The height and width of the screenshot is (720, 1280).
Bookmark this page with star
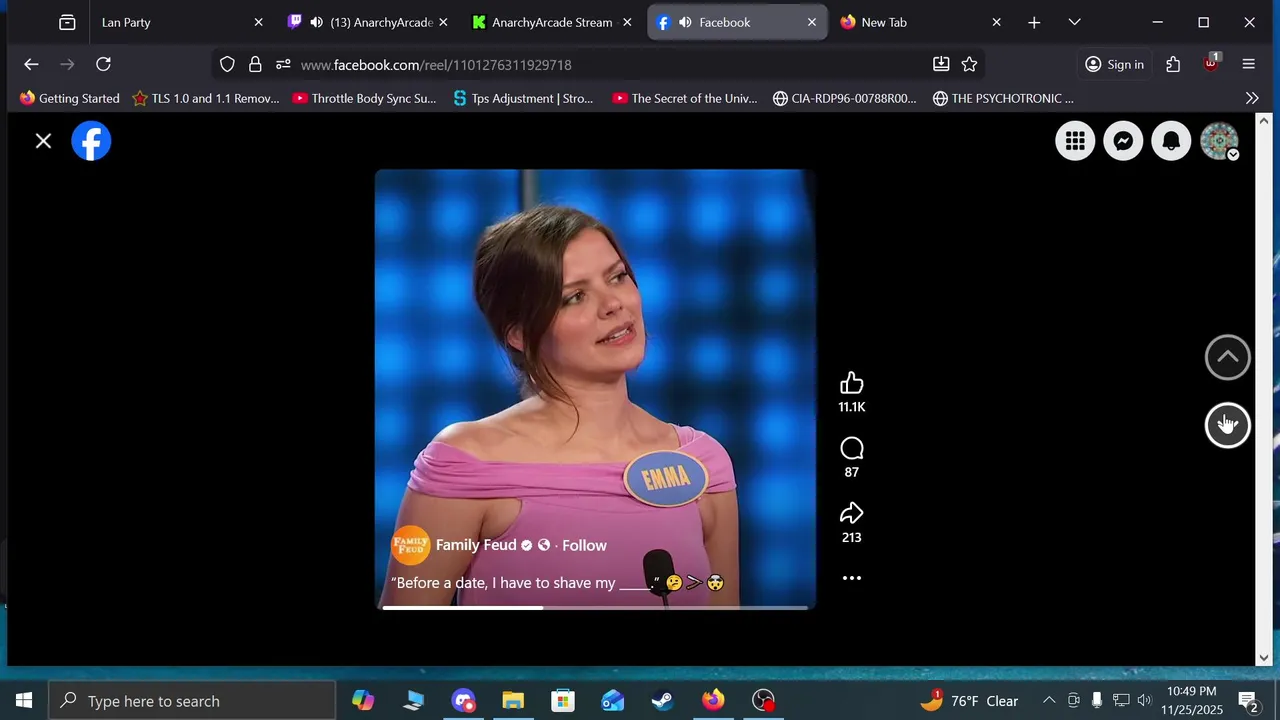969,64
